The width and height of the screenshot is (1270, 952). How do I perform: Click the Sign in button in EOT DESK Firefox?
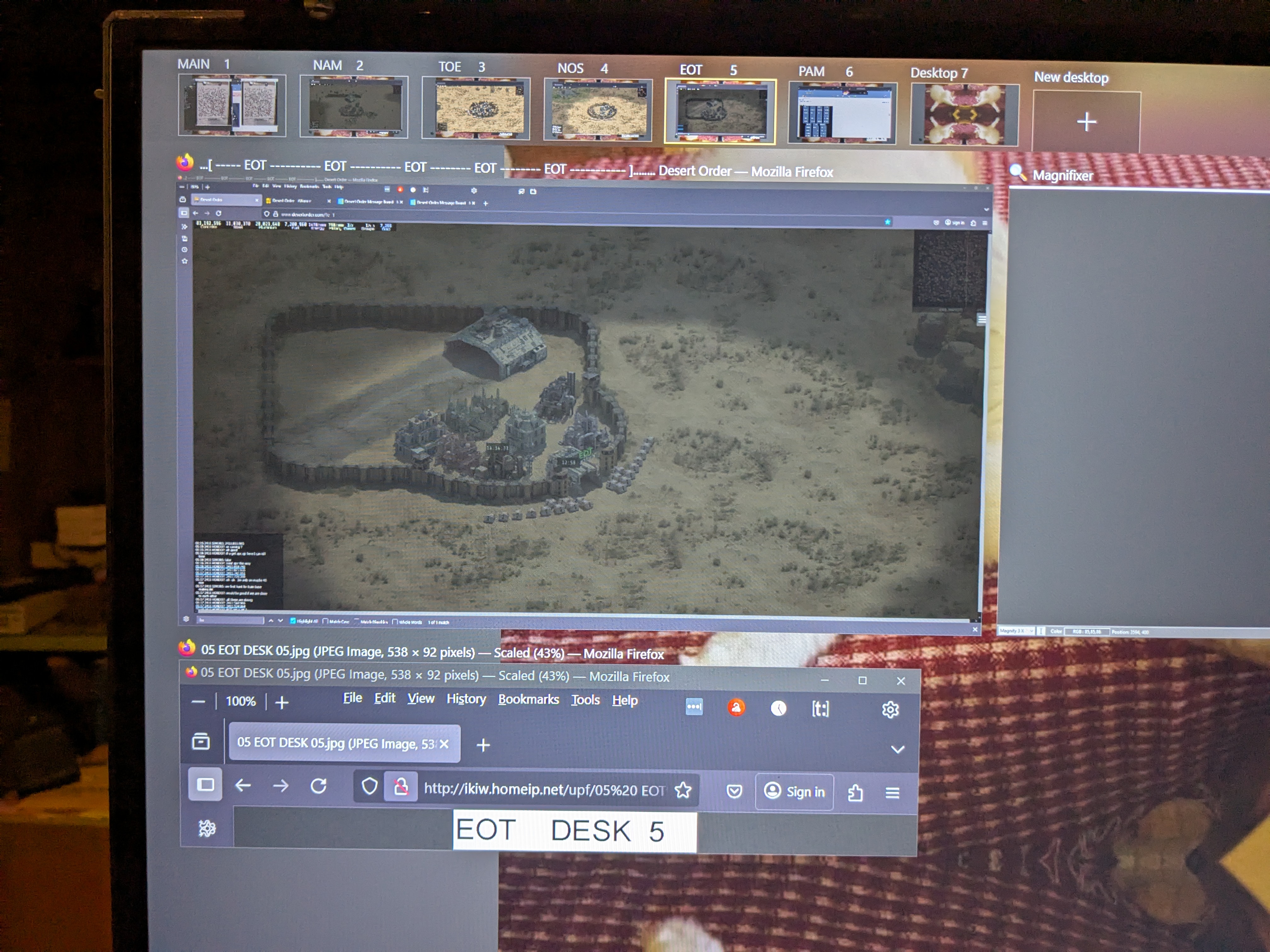coord(795,791)
